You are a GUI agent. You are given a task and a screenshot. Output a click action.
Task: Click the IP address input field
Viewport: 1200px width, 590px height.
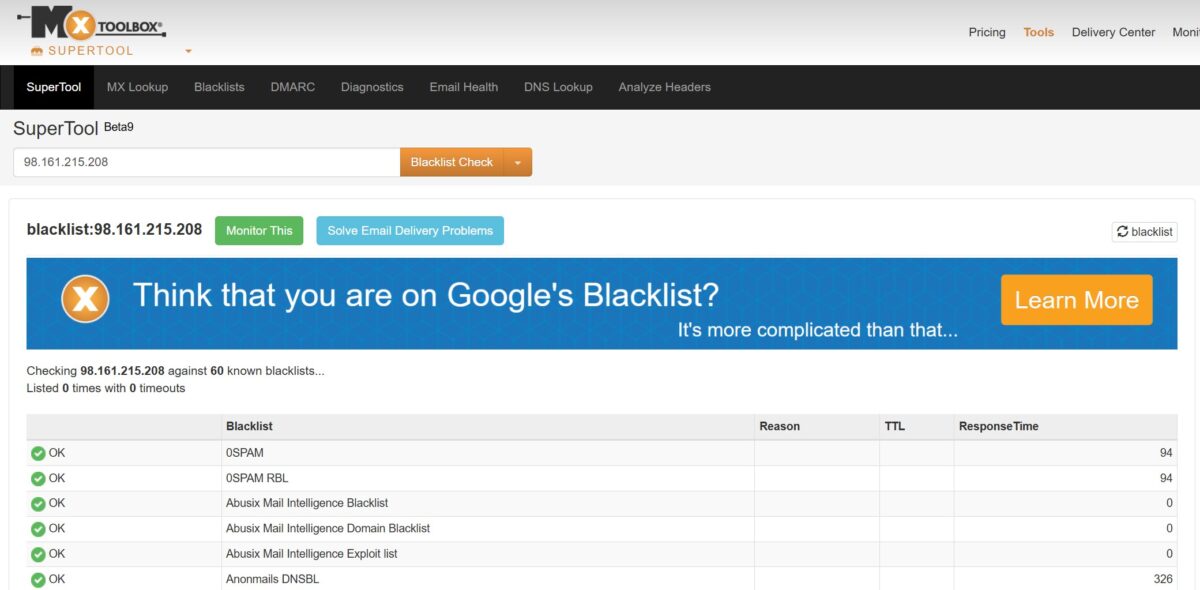(207, 162)
